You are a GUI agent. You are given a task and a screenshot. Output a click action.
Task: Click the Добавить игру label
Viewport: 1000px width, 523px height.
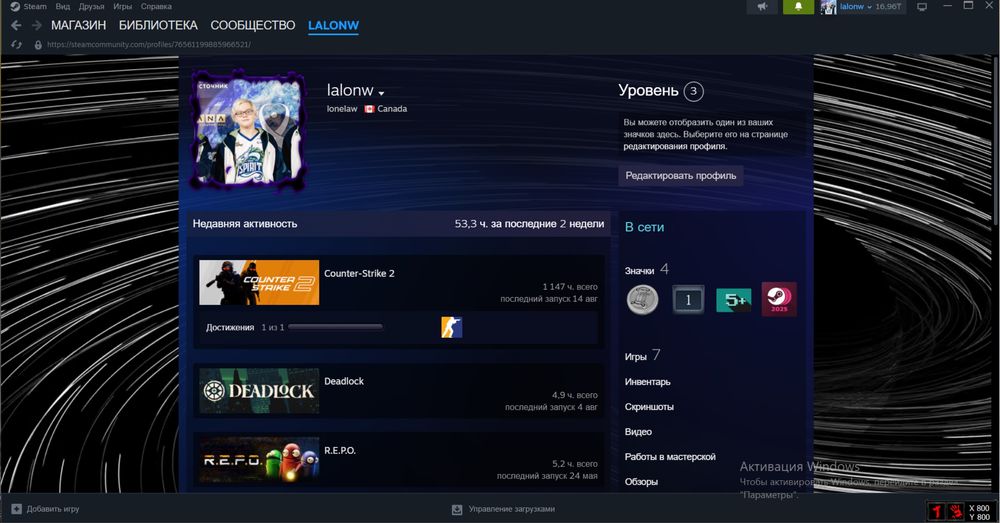click(x=53, y=509)
